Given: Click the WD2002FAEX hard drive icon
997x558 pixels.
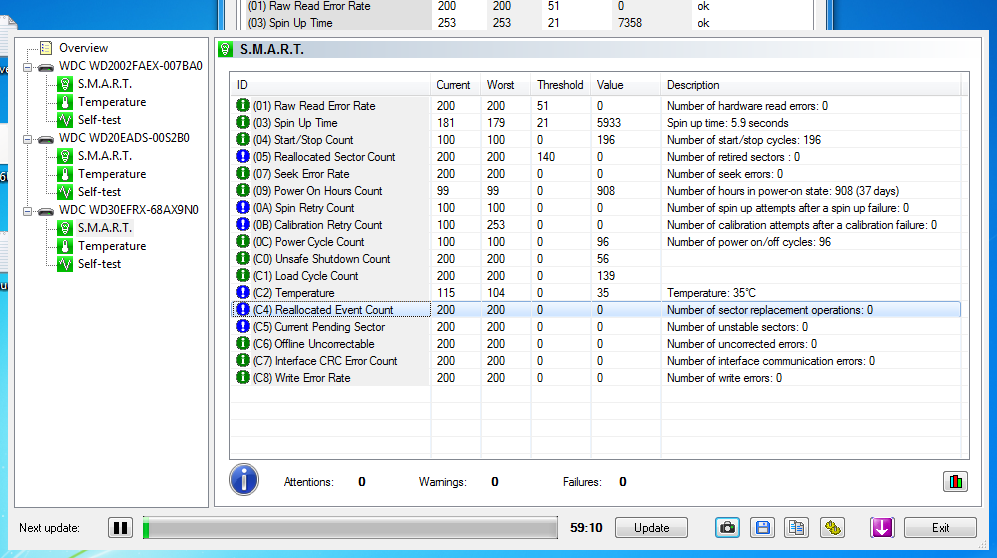Looking at the screenshot, I should pos(46,67).
